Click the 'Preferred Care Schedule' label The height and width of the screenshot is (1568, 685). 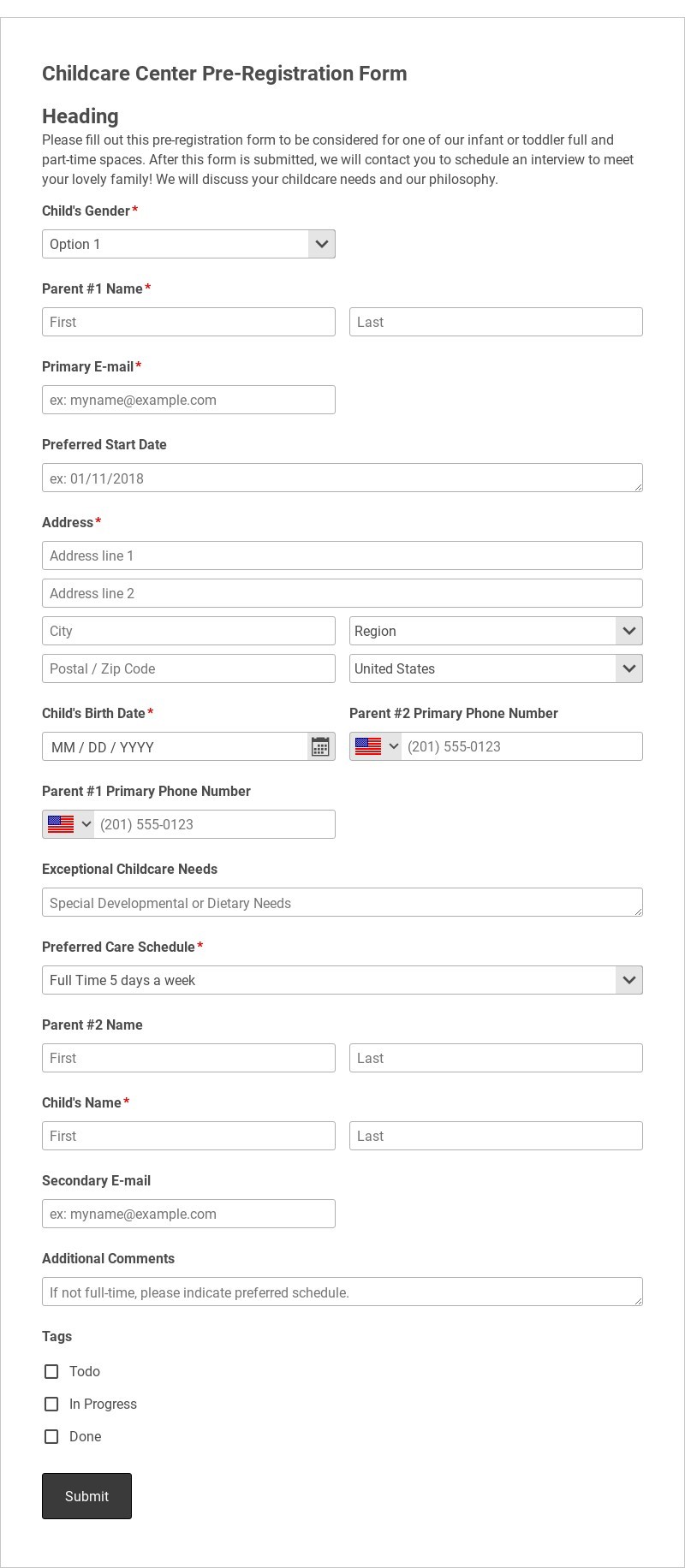tap(118, 947)
